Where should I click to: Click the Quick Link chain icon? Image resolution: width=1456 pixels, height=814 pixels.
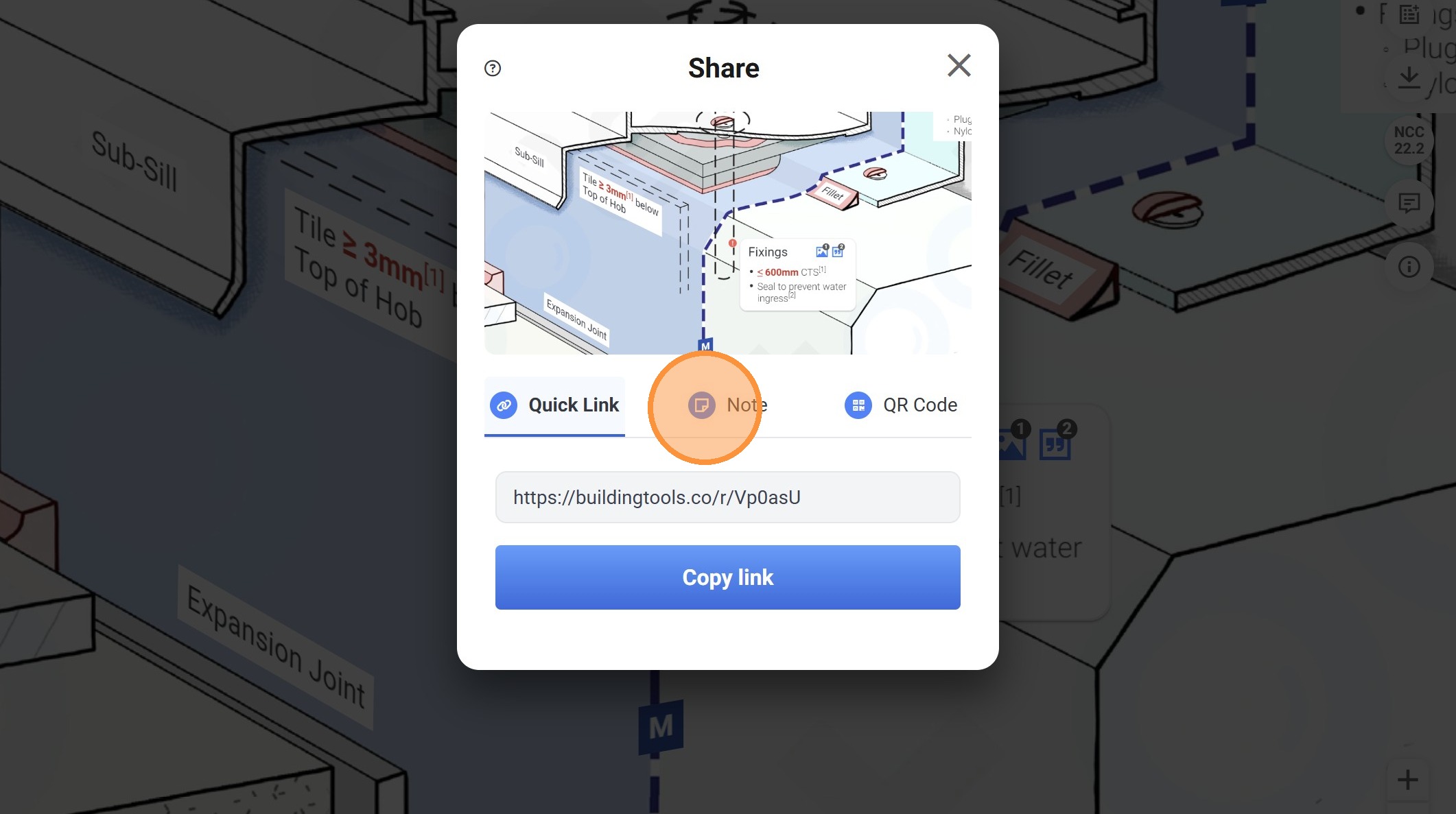point(504,405)
